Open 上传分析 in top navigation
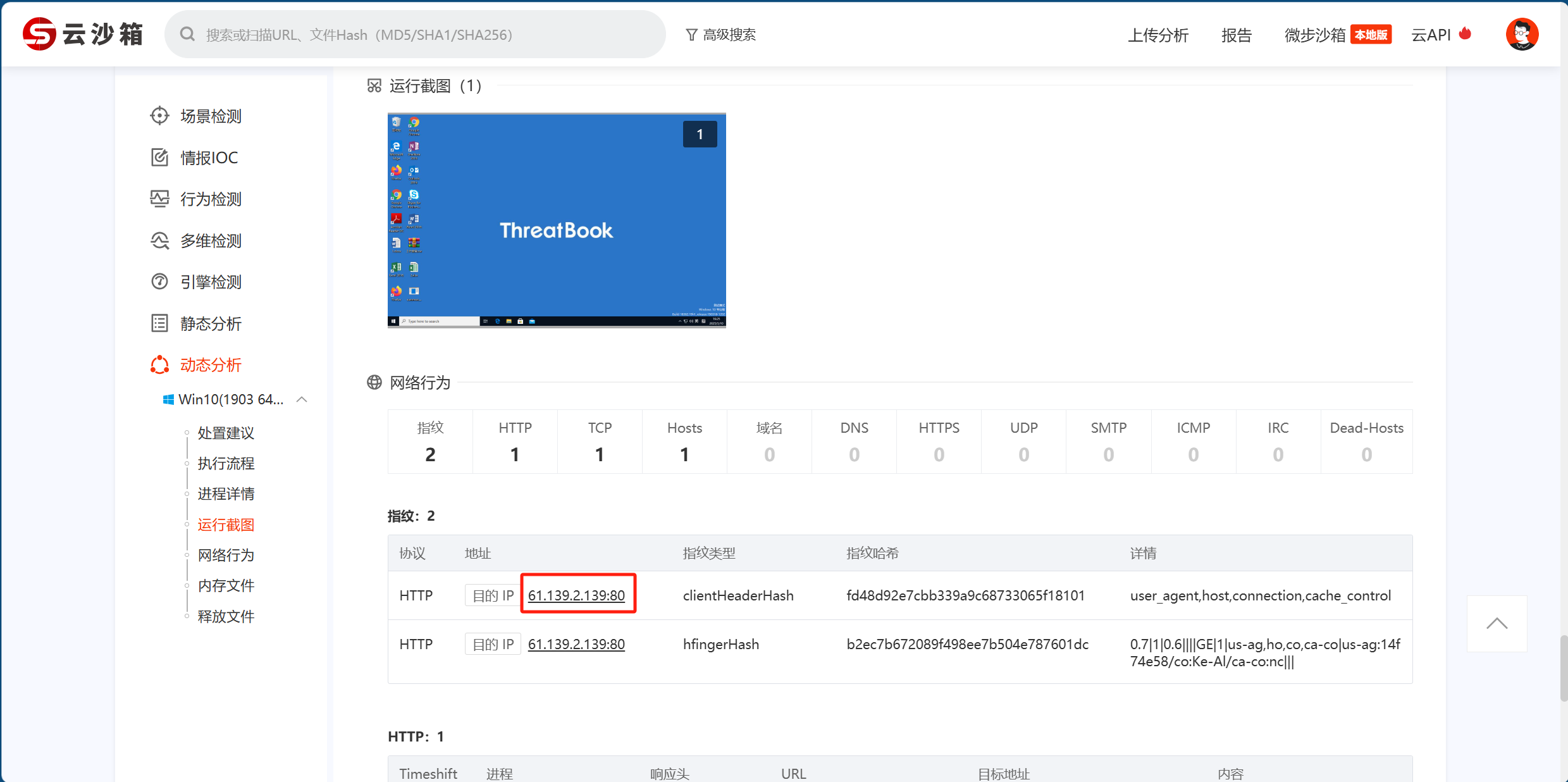 click(1157, 35)
